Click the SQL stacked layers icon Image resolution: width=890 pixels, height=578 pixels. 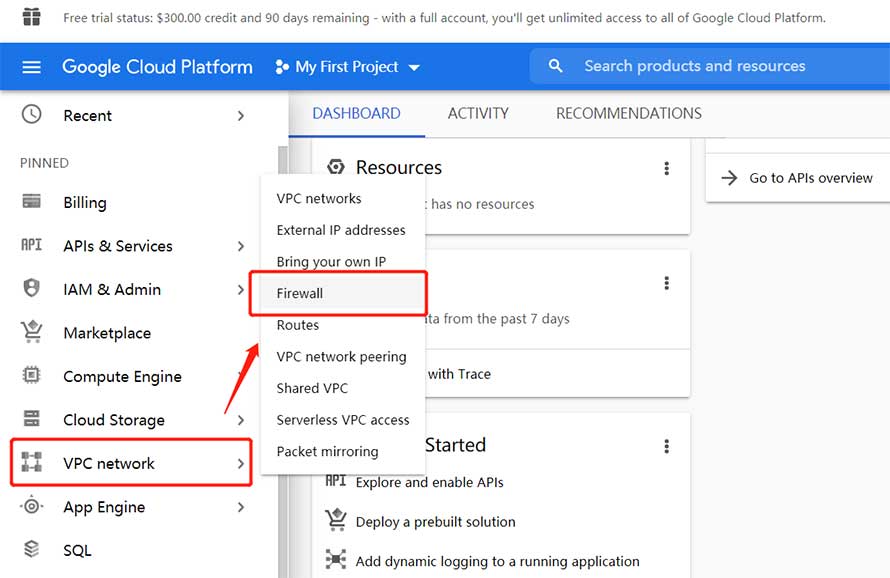click(x=32, y=549)
